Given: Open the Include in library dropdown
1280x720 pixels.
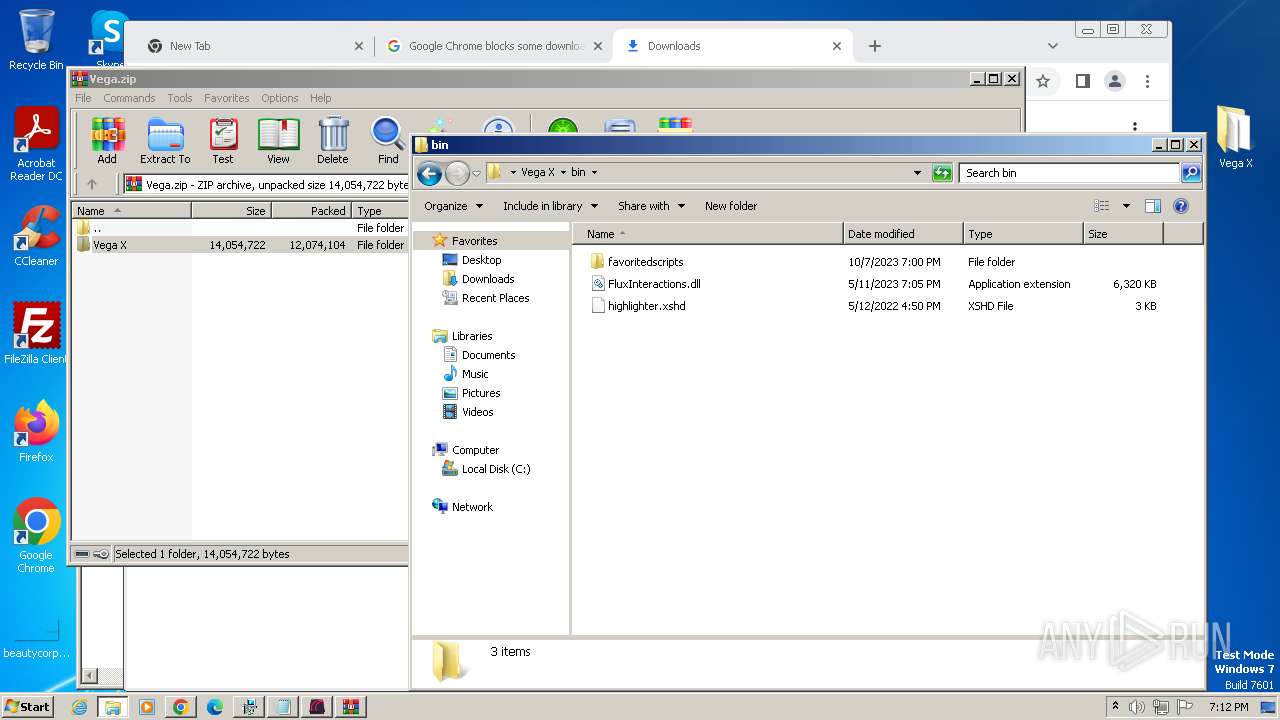Looking at the screenshot, I should [550, 206].
